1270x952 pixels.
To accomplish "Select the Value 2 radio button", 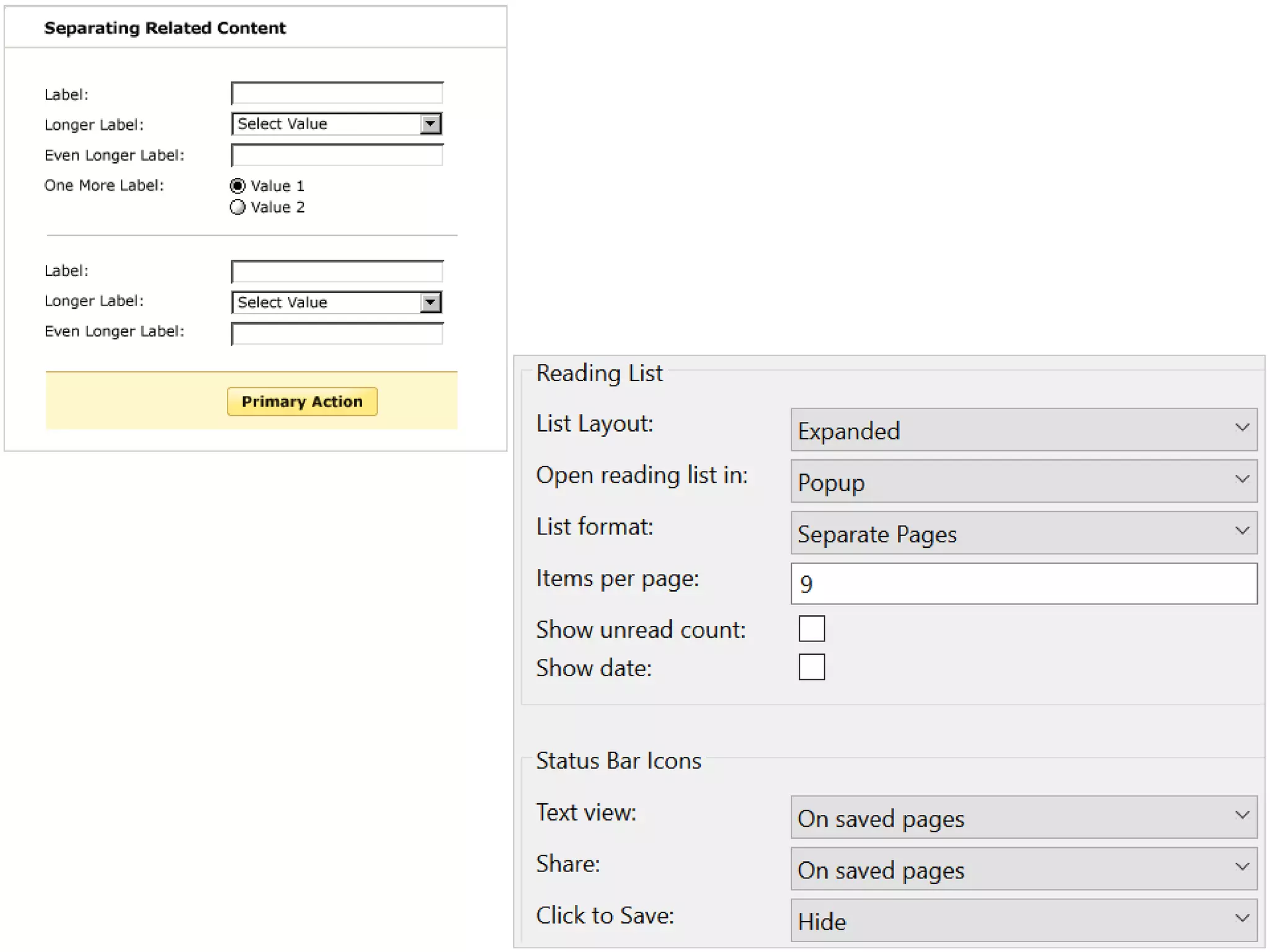I will coord(238,208).
